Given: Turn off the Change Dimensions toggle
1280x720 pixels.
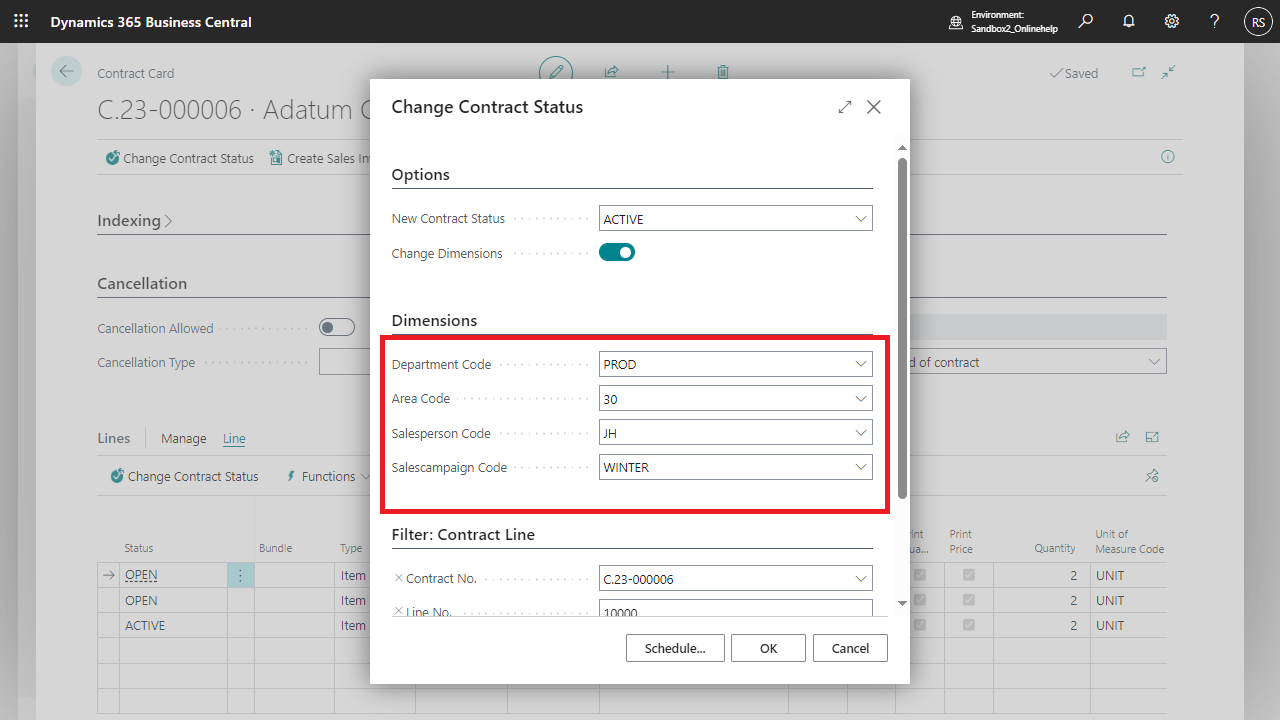Looking at the screenshot, I should [x=617, y=253].
